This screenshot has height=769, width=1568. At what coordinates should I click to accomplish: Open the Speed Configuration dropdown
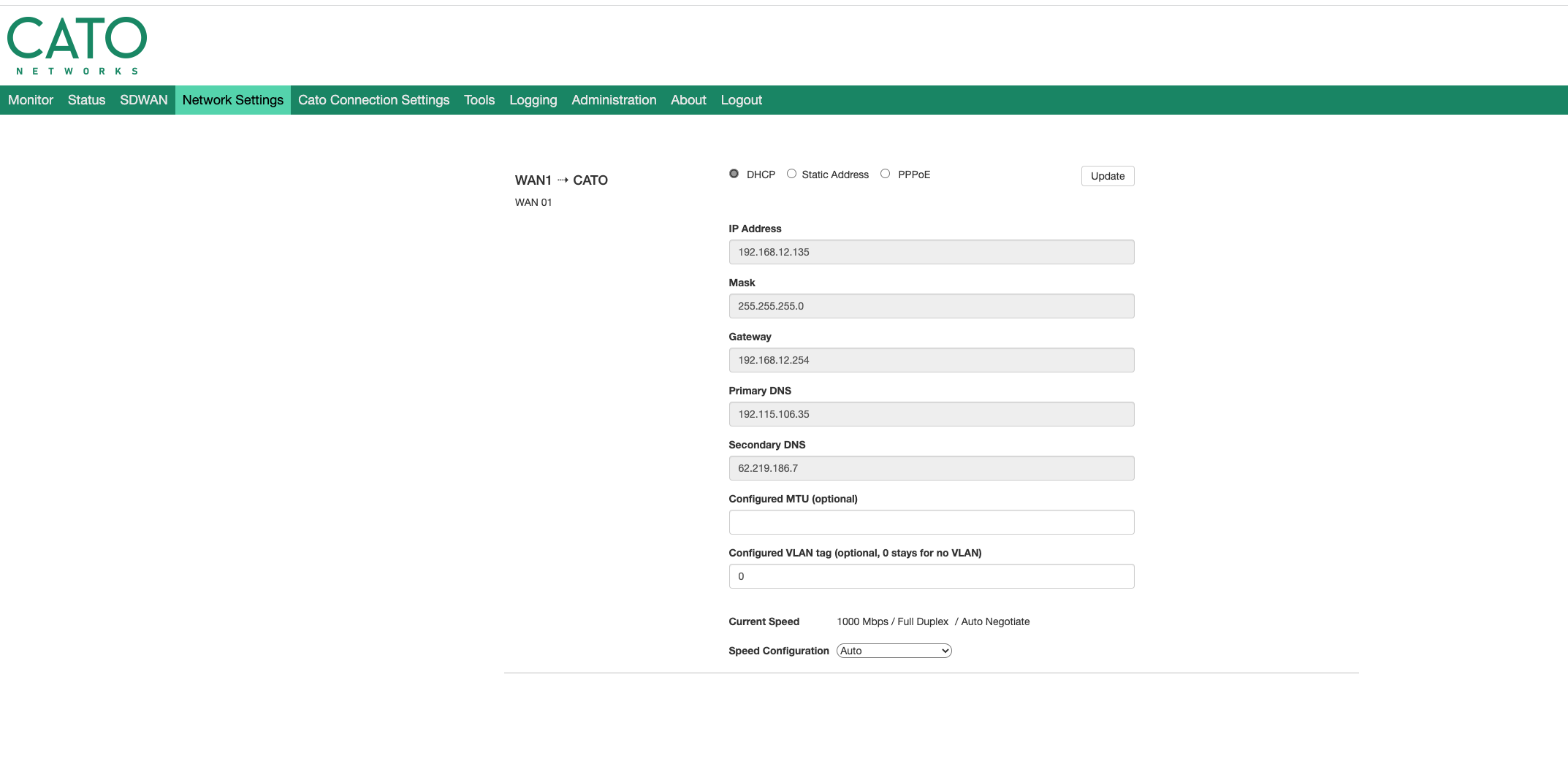coord(894,651)
